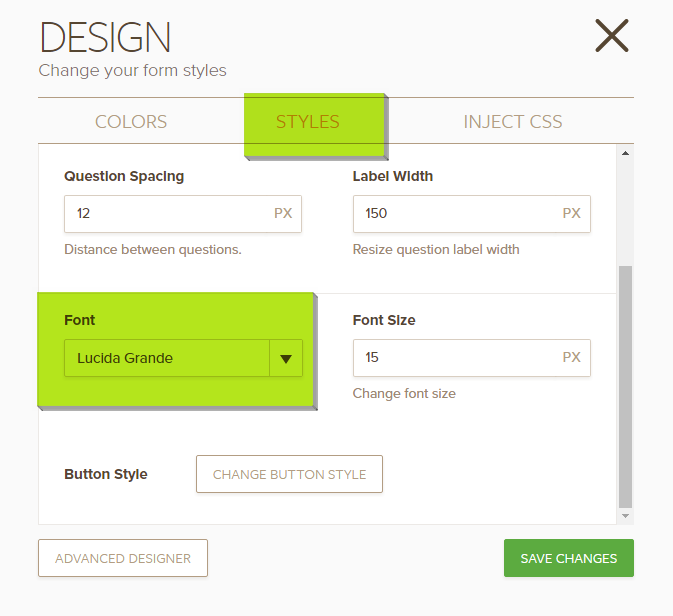Close the Design panel with the X
This screenshot has height=616, width=673.
click(x=611, y=36)
